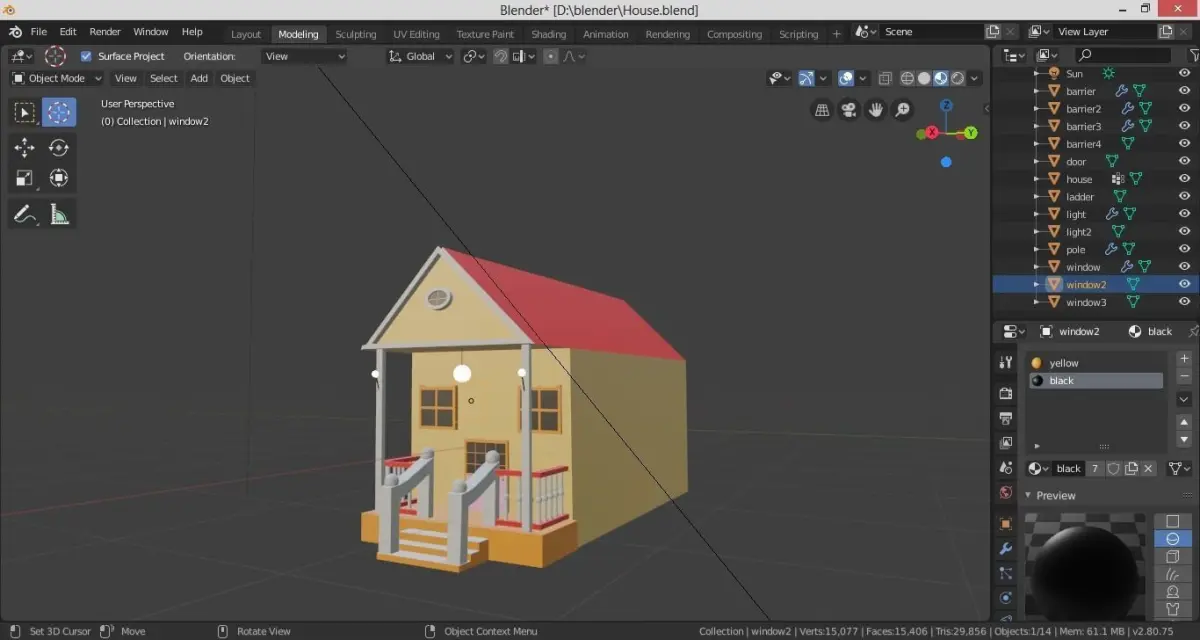Screen dimensions: 1200x640
Task: Select the Rotate tool
Action: 59,148
